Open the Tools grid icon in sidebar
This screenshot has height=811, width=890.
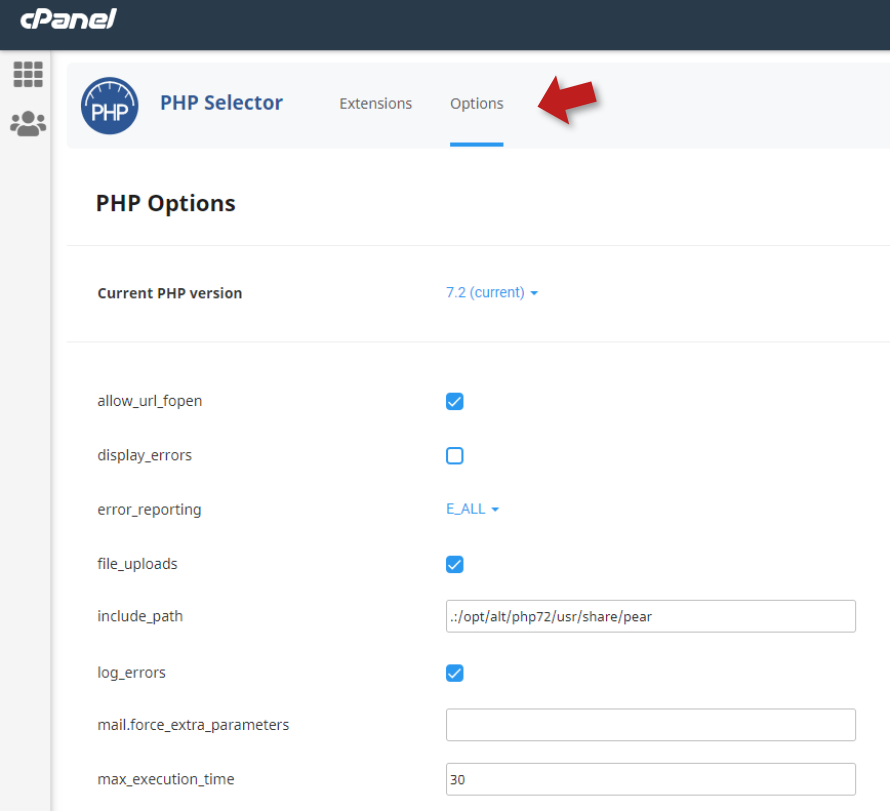pyautogui.click(x=28, y=74)
